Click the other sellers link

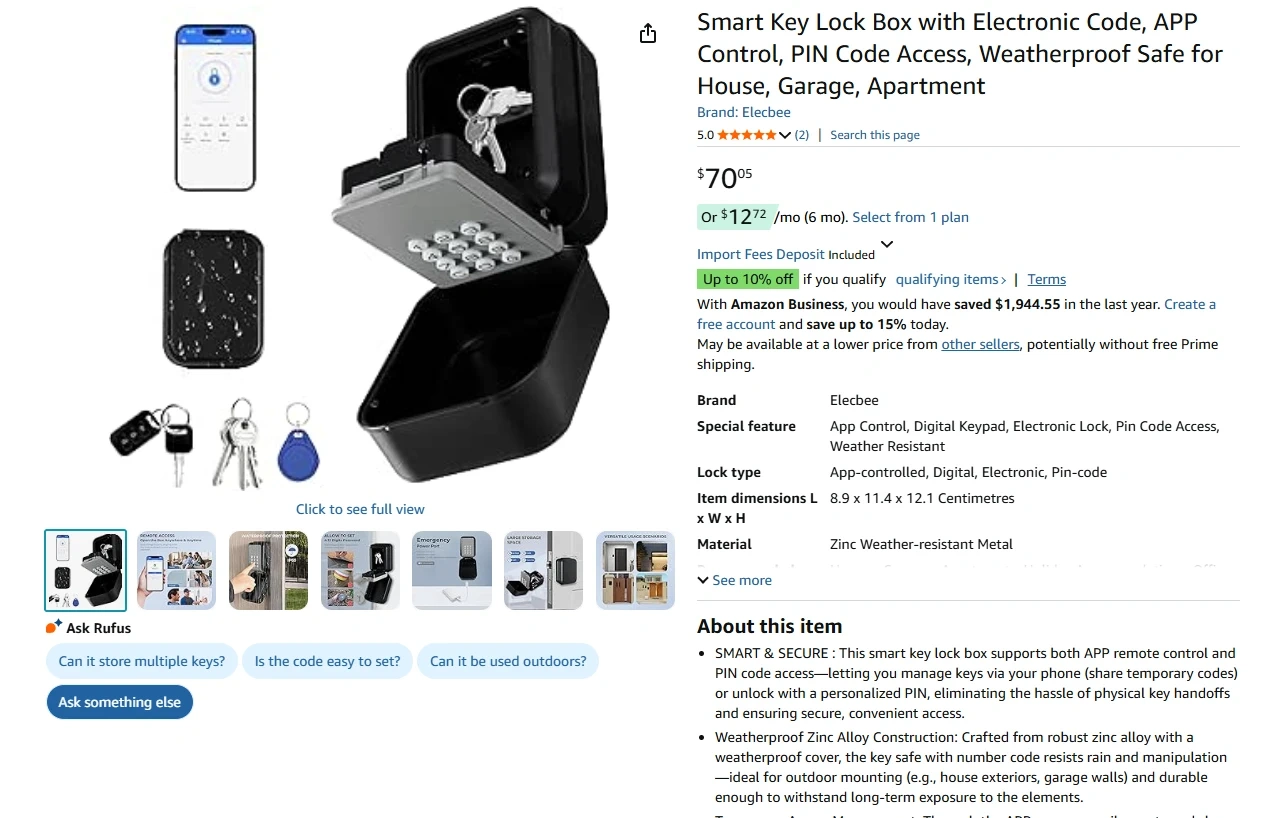pyautogui.click(x=980, y=344)
